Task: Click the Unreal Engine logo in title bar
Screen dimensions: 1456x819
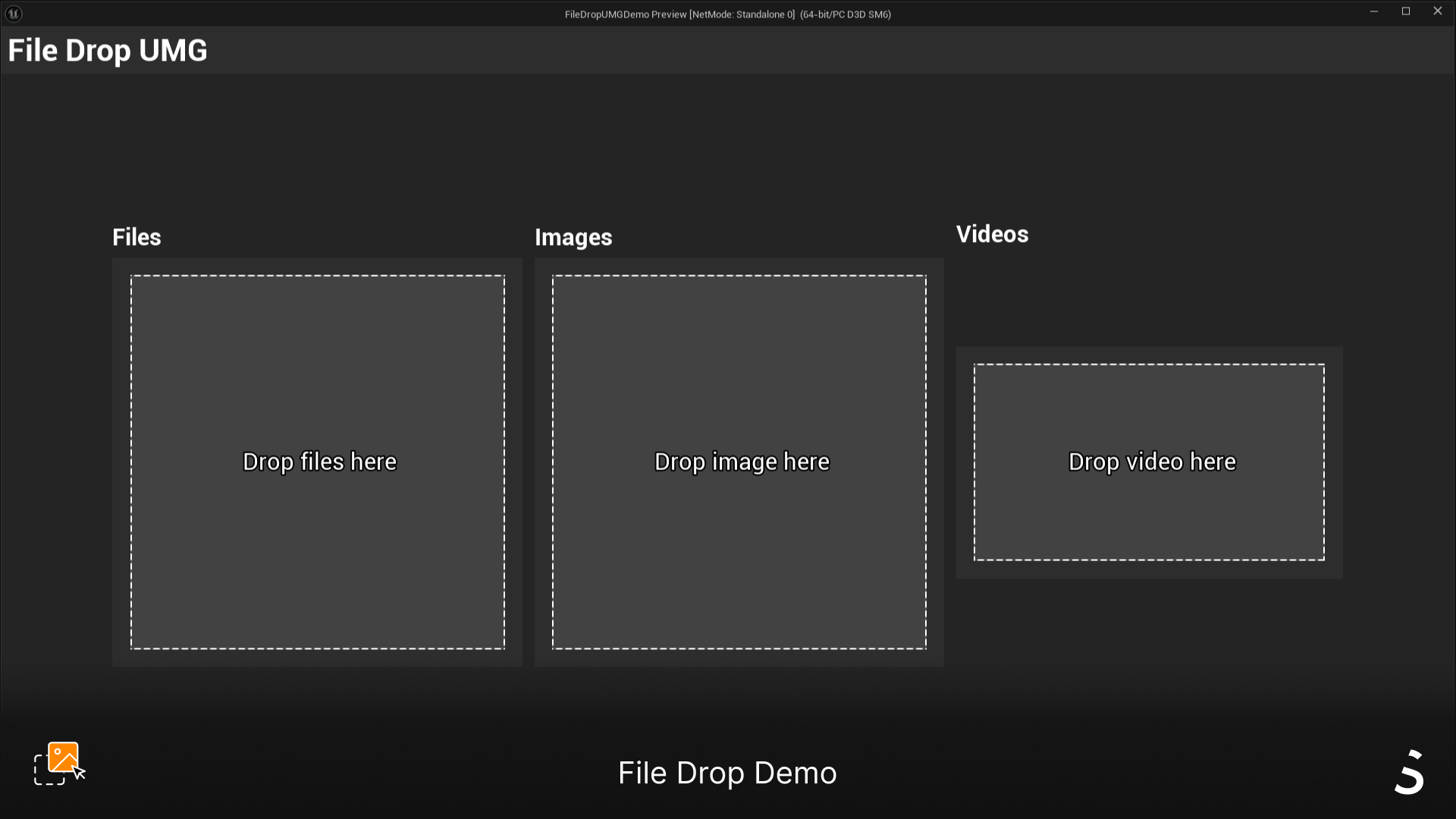Action: click(14, 14)
